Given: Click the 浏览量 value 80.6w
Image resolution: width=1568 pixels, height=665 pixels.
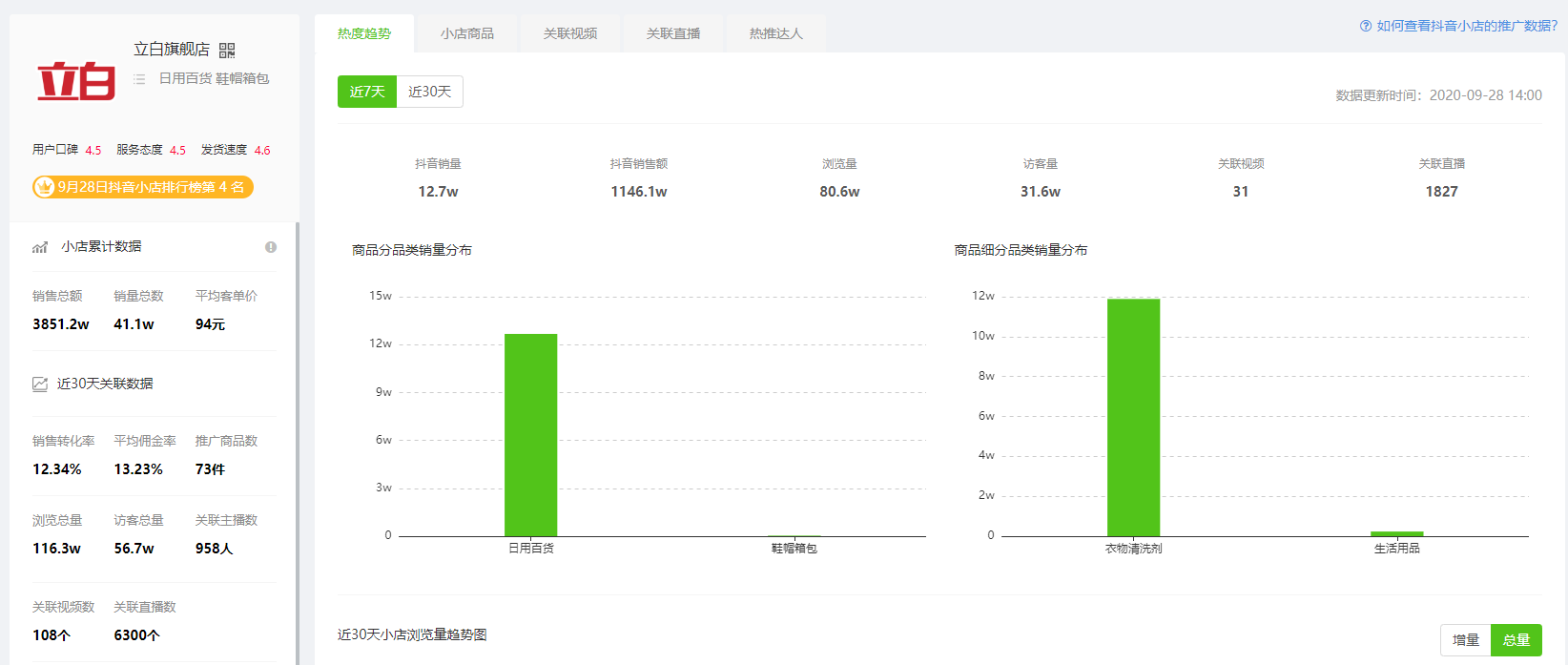Looking at the screenshot, I should pyautogui.click(x=839, y=192).
